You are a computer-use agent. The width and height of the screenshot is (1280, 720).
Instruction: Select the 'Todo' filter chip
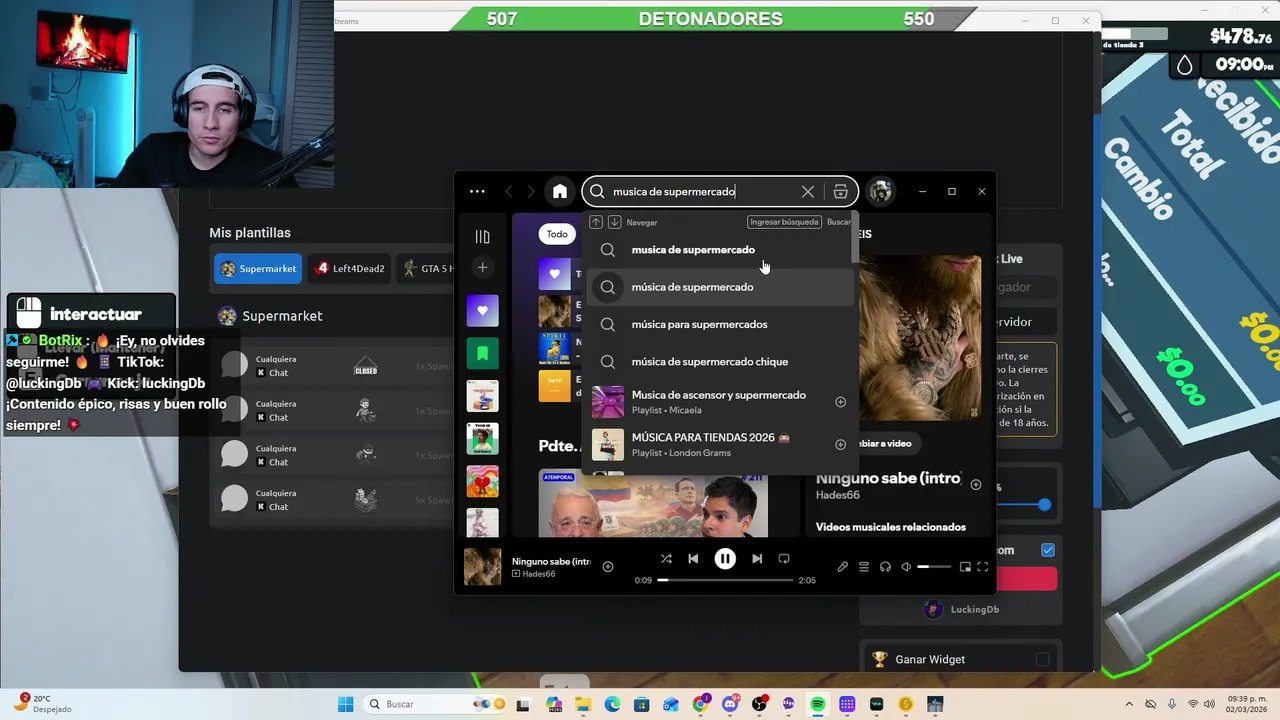[557, 234]
